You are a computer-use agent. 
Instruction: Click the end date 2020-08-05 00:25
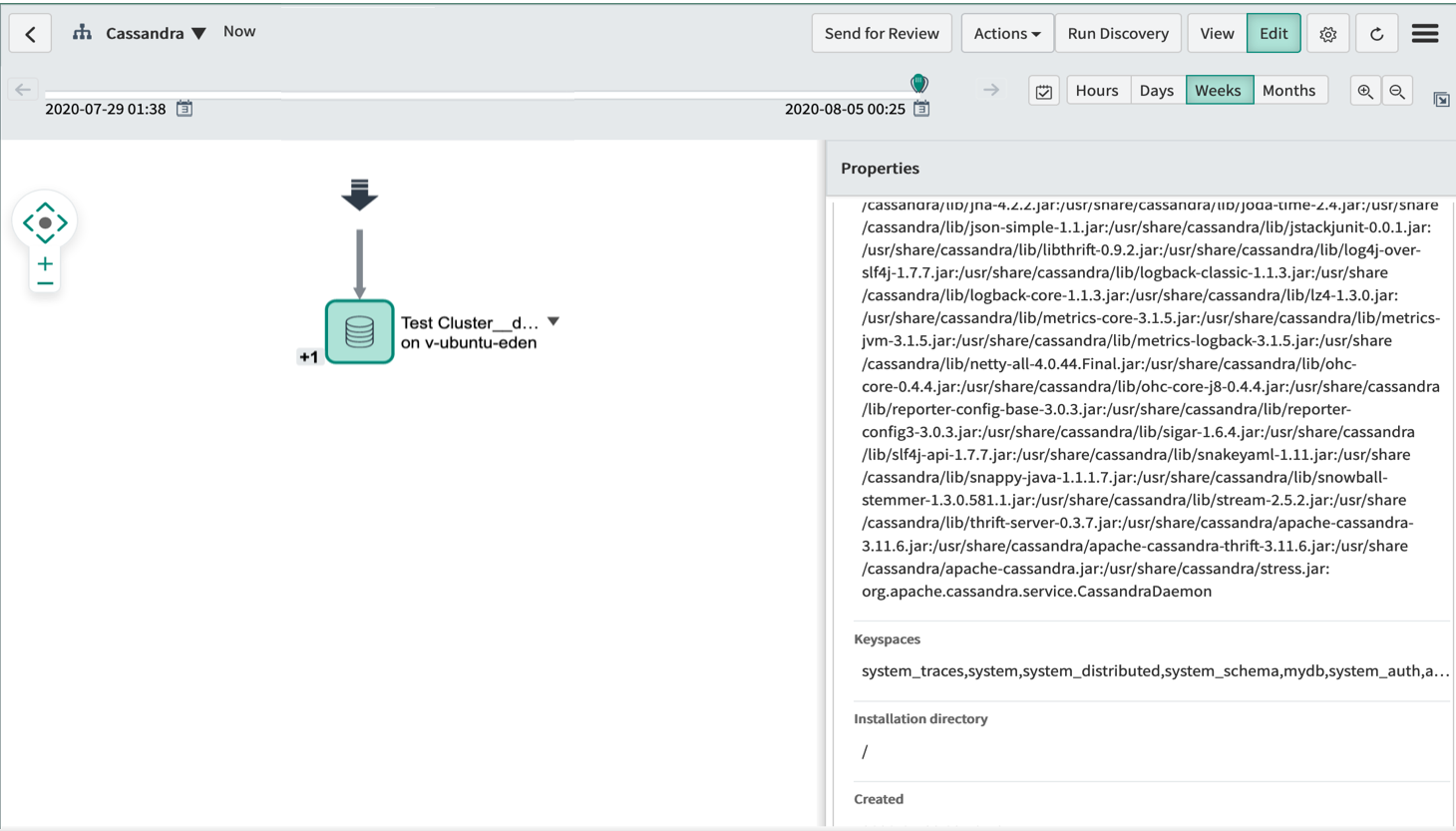pos(845,109)
